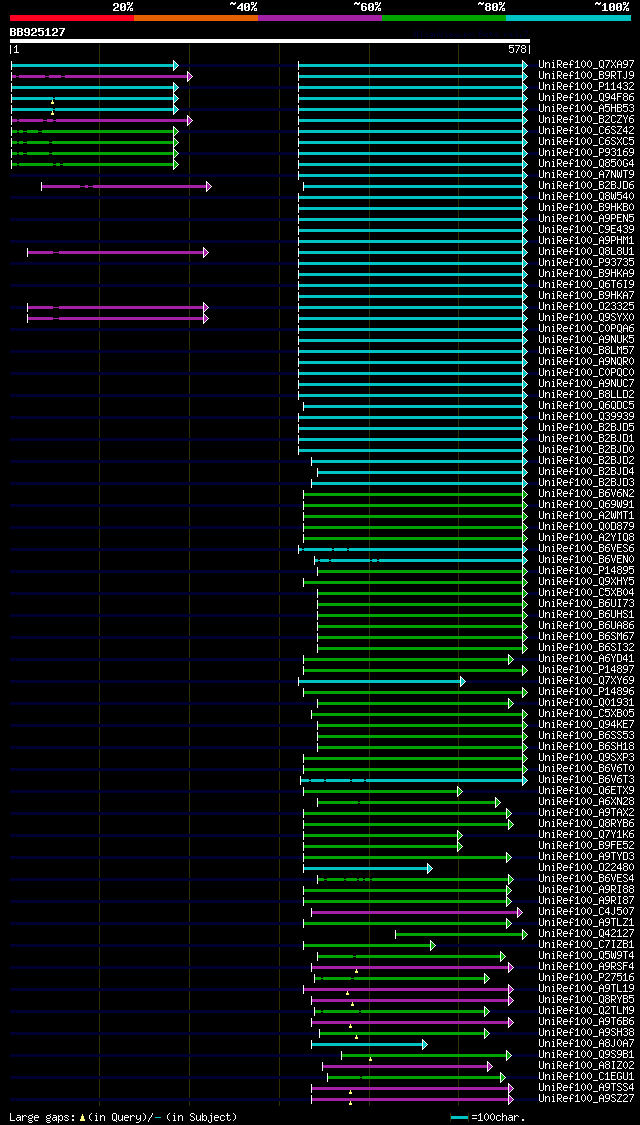Select the UniRef100_Q6QDC5 label
640x1125 pixels.
(x=586, y=405)
